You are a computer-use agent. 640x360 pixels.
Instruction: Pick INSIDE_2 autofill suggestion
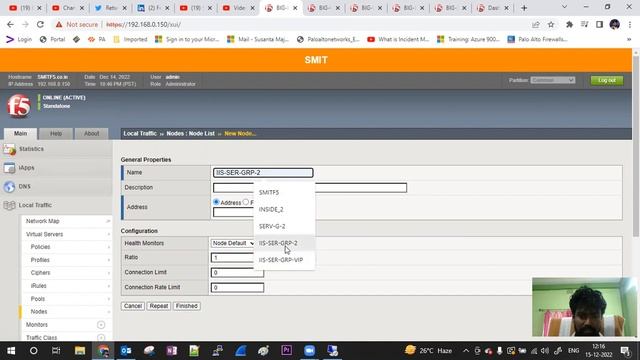click(x=284, y=209)
